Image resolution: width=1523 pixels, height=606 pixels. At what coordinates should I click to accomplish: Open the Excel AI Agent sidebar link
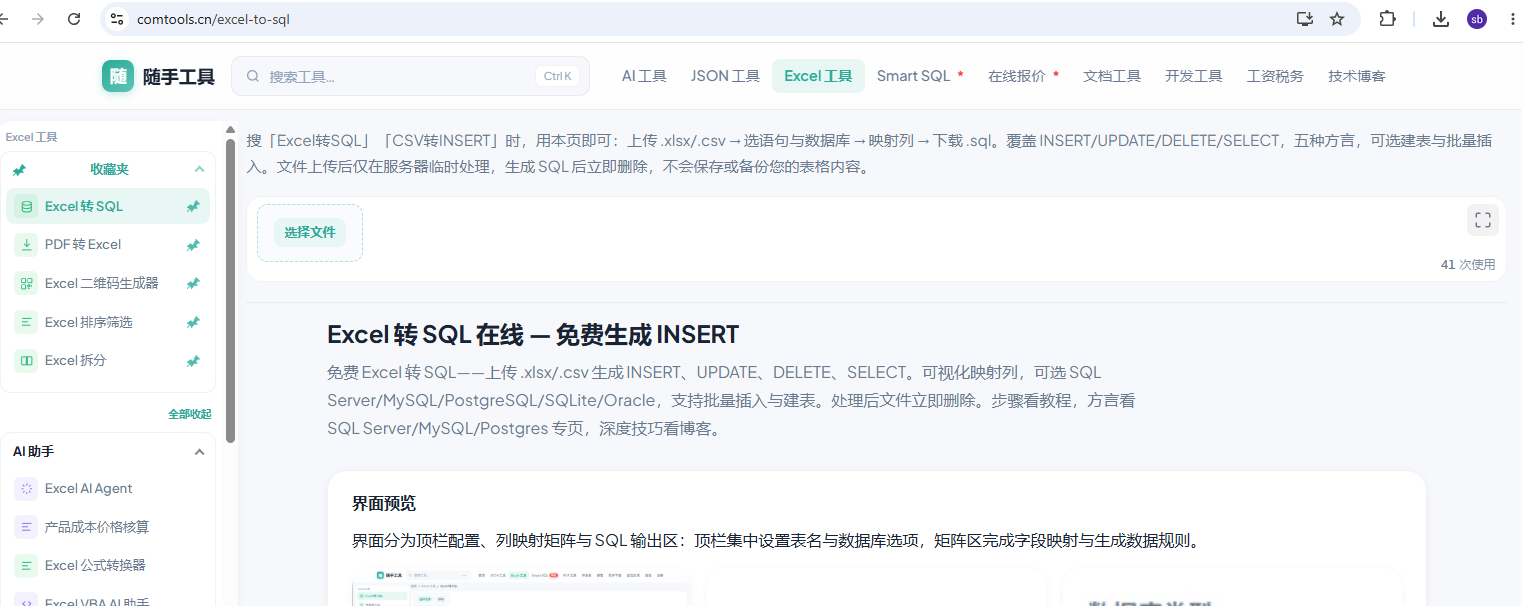coord(108,488)
